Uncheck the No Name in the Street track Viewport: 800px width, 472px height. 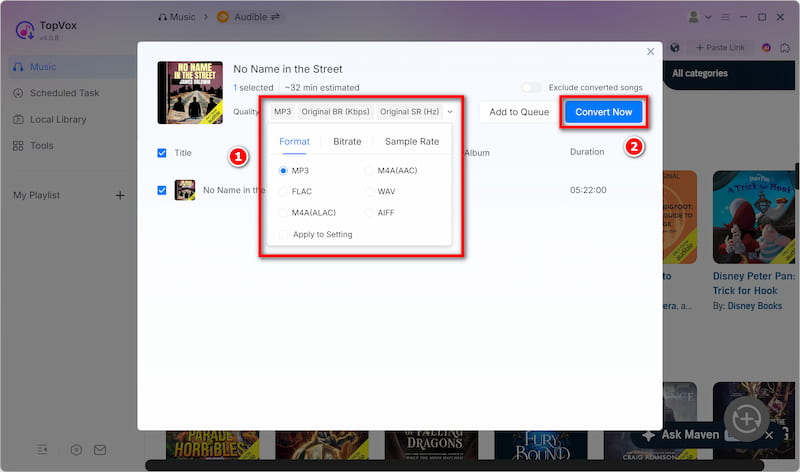162,190
